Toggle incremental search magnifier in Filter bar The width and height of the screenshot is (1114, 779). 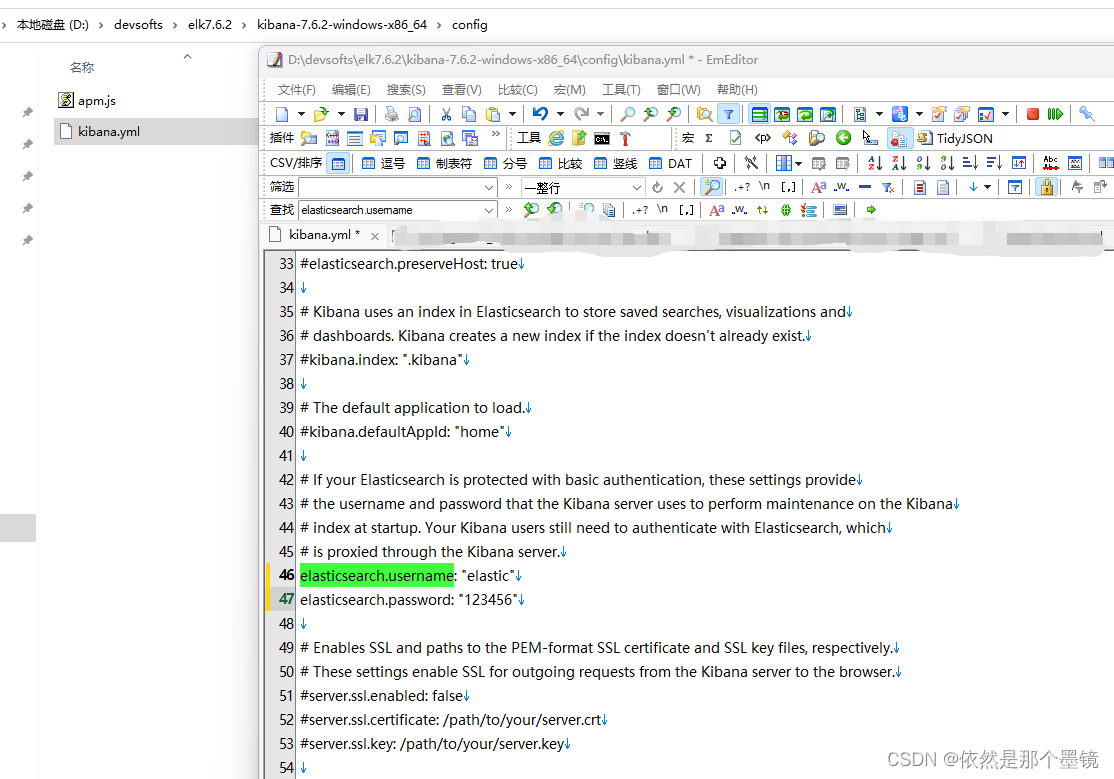click(711, 188)
